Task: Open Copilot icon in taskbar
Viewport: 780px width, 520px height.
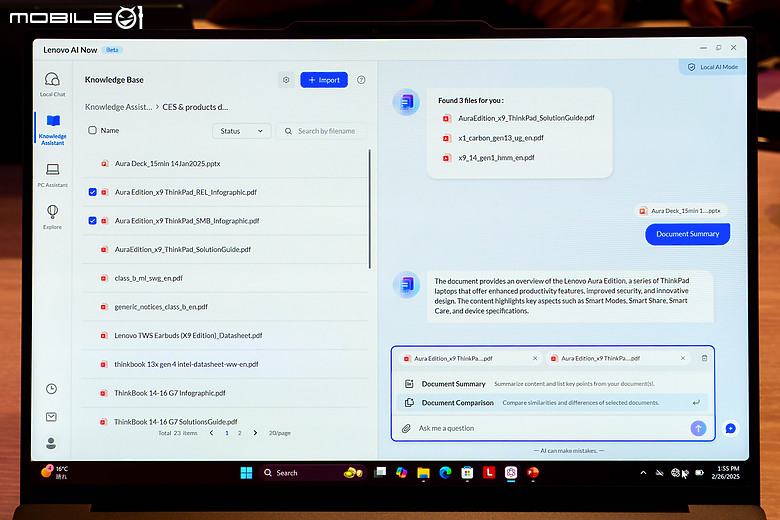Action: coord(401,473)
